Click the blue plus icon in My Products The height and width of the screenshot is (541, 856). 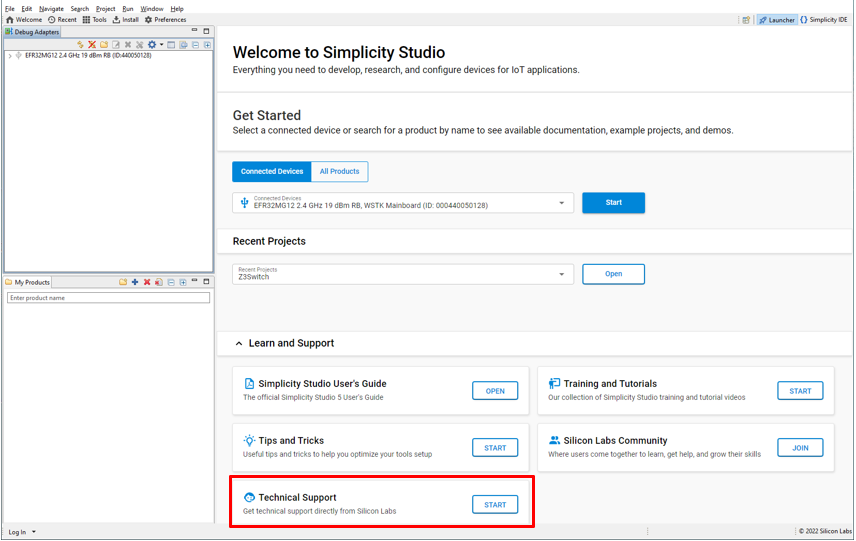(135, 282)
